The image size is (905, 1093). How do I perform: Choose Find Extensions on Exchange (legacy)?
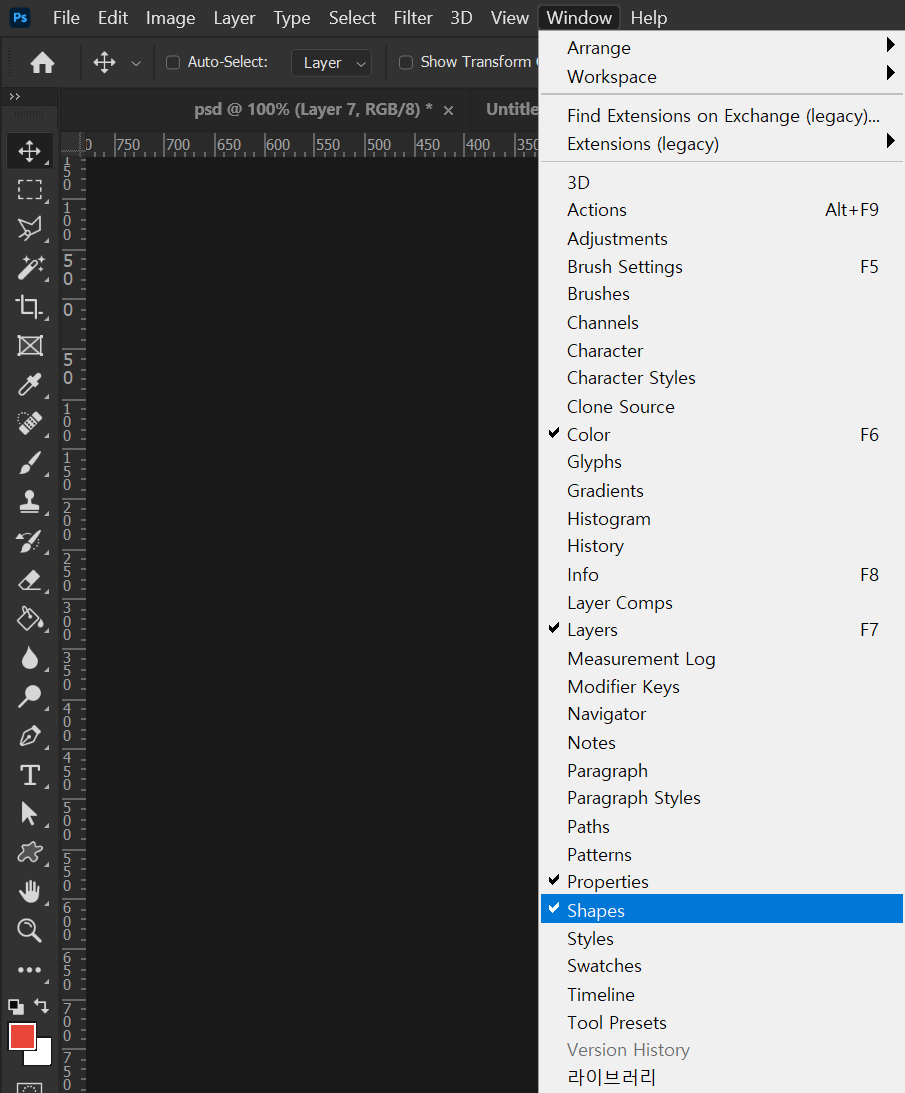(x=722, y=116)
